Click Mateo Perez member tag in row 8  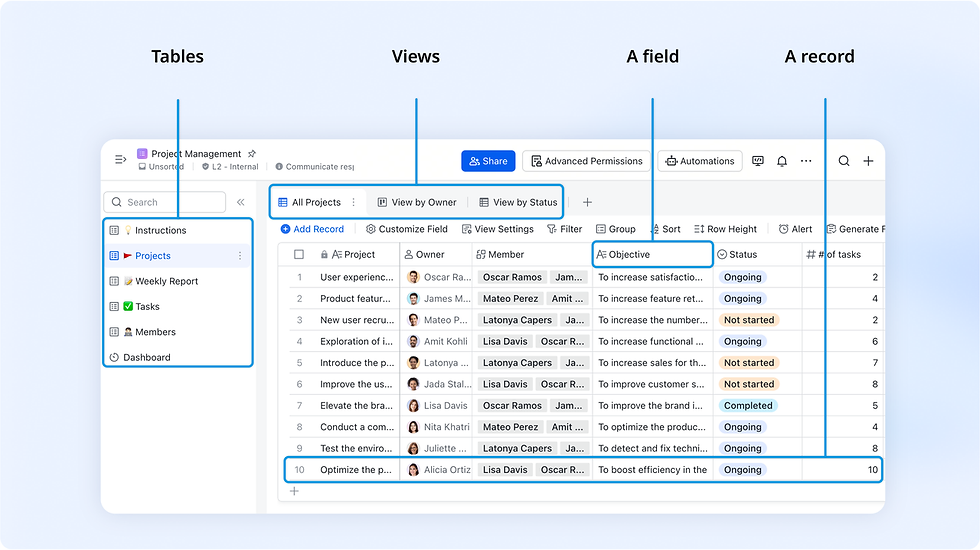coord(510,427)
